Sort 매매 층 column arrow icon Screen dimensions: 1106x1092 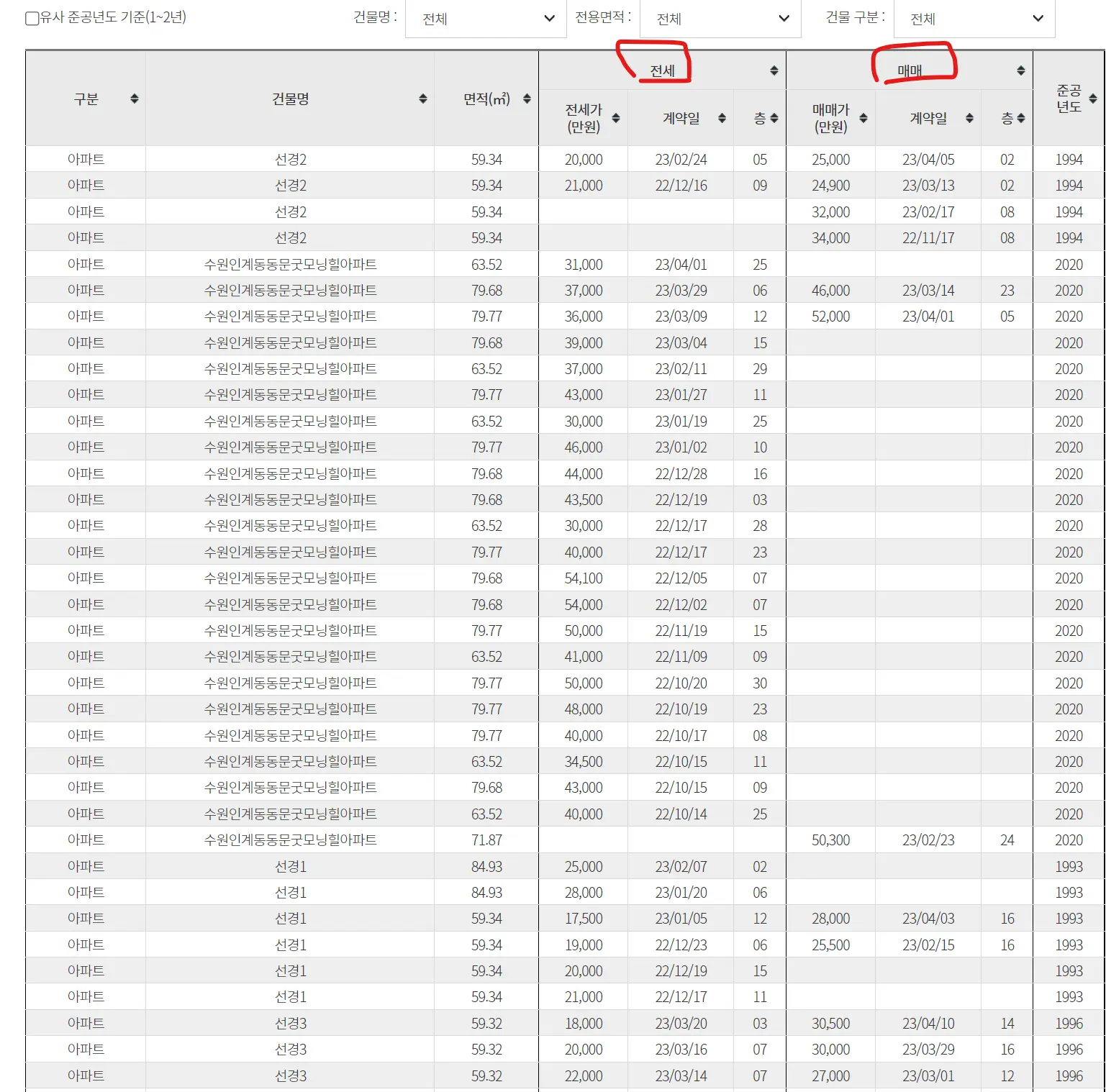pyautogui.click(x=1021, y=118)
